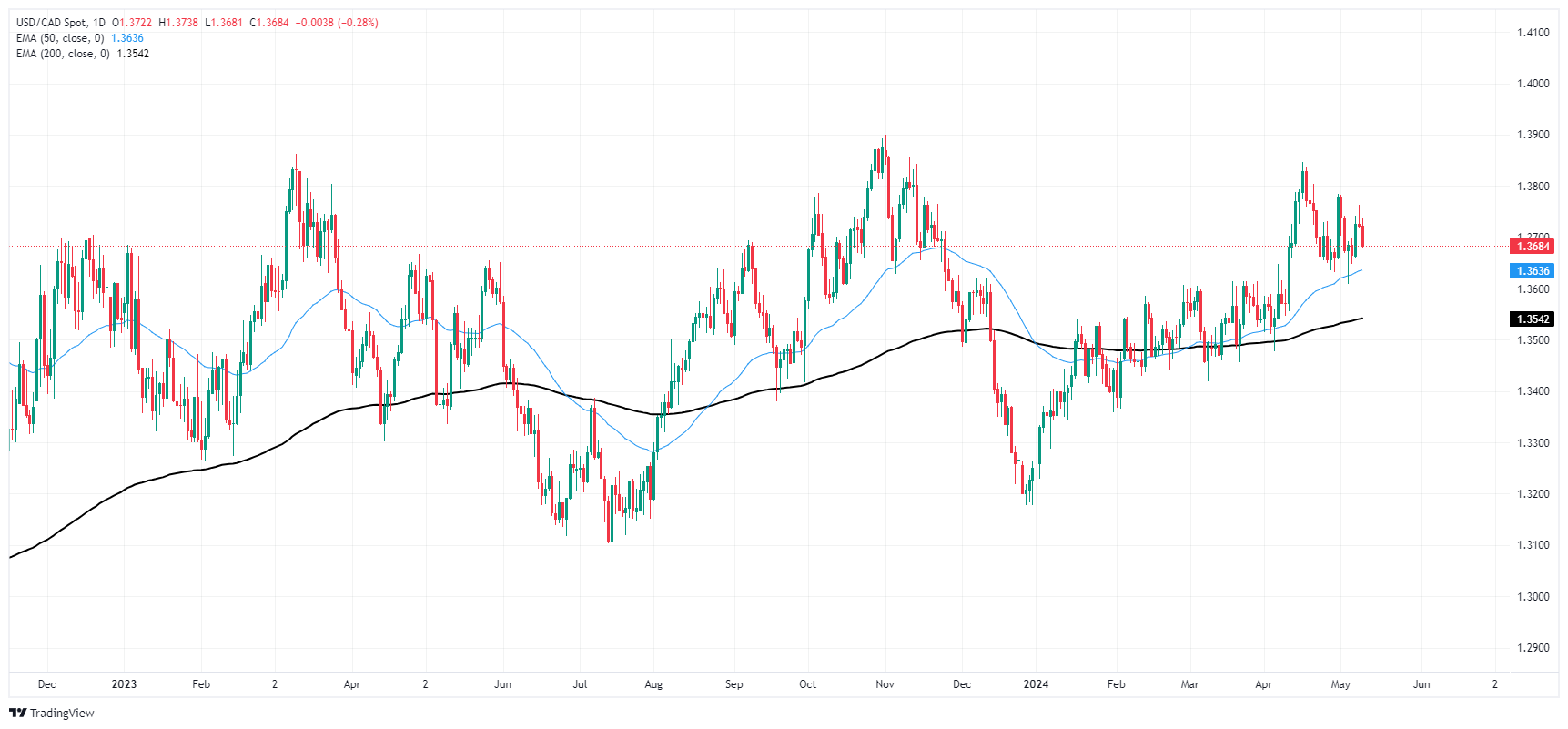
Task: Click the 2024 year marker on time axis
Action: (1036, 684)
